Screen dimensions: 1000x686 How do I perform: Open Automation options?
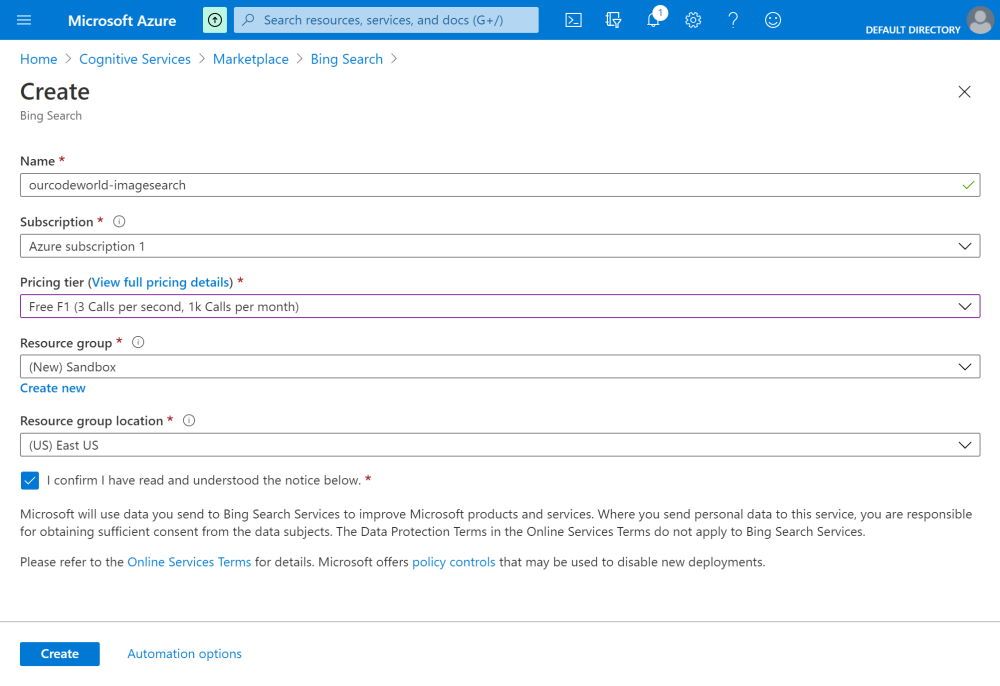[184, 653]
